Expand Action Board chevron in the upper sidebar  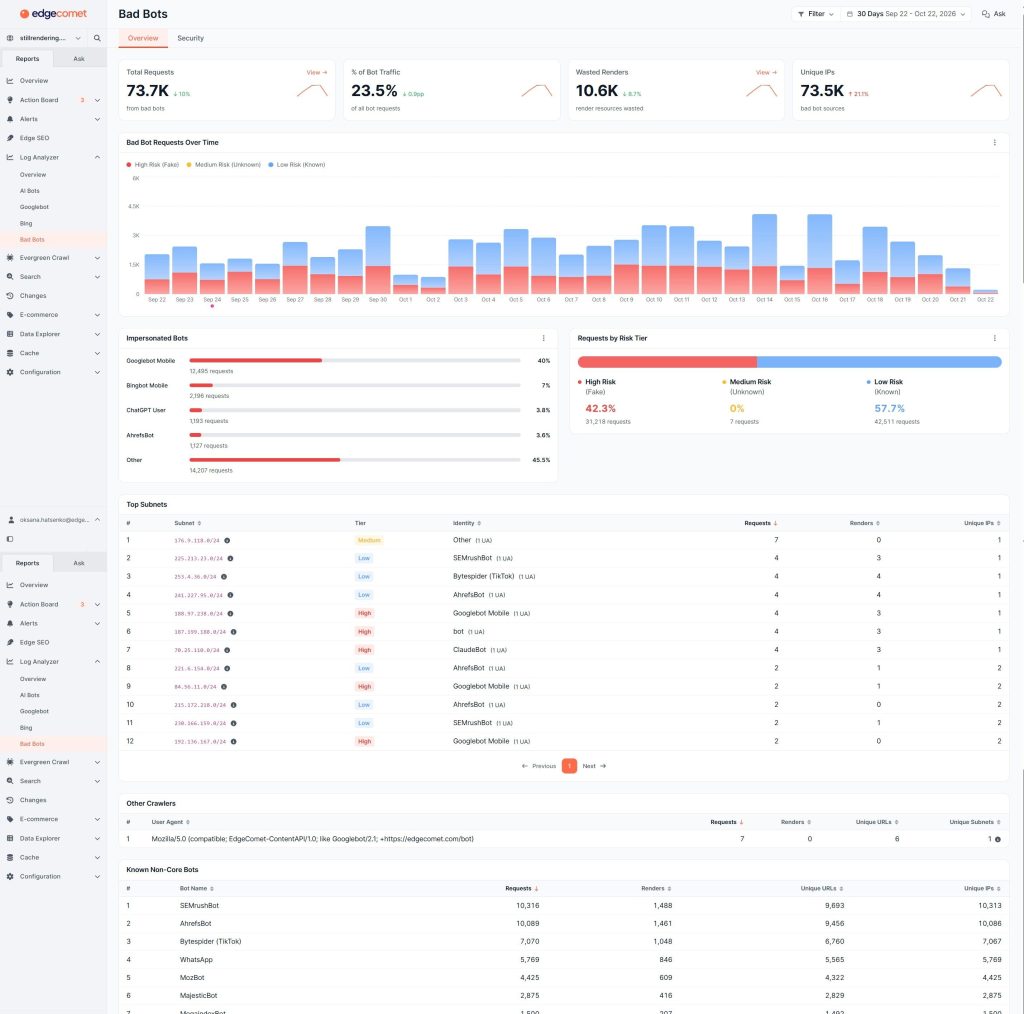pos(97,101)
